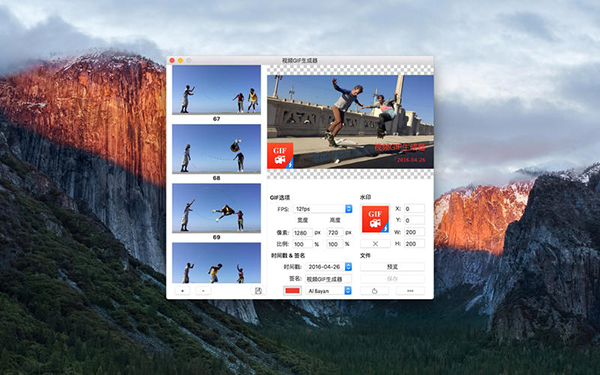Click the pixel width field 1280
Image resolution: width=600 pixels, height=375 pixels.
(302, 232)
